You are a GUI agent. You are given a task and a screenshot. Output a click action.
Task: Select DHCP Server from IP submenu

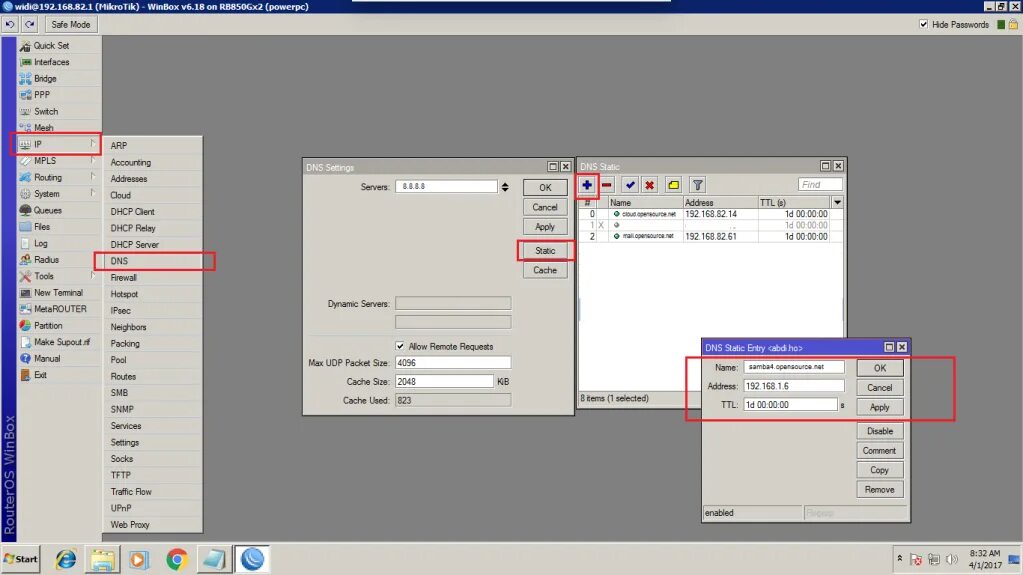(x=154, y=244)
